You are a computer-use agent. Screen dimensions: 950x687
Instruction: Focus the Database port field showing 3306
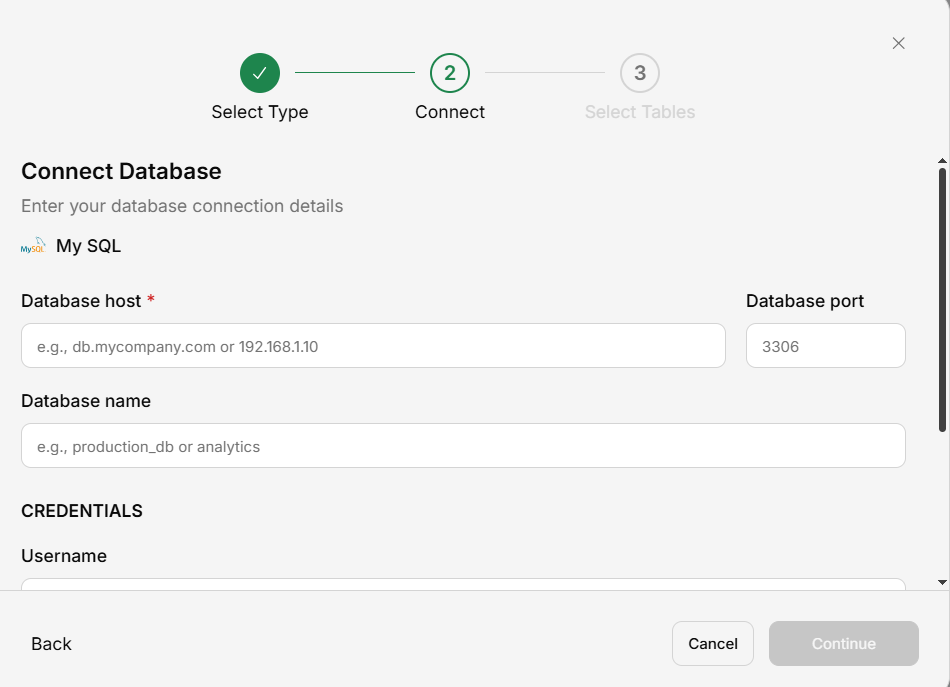coord(825,346)
